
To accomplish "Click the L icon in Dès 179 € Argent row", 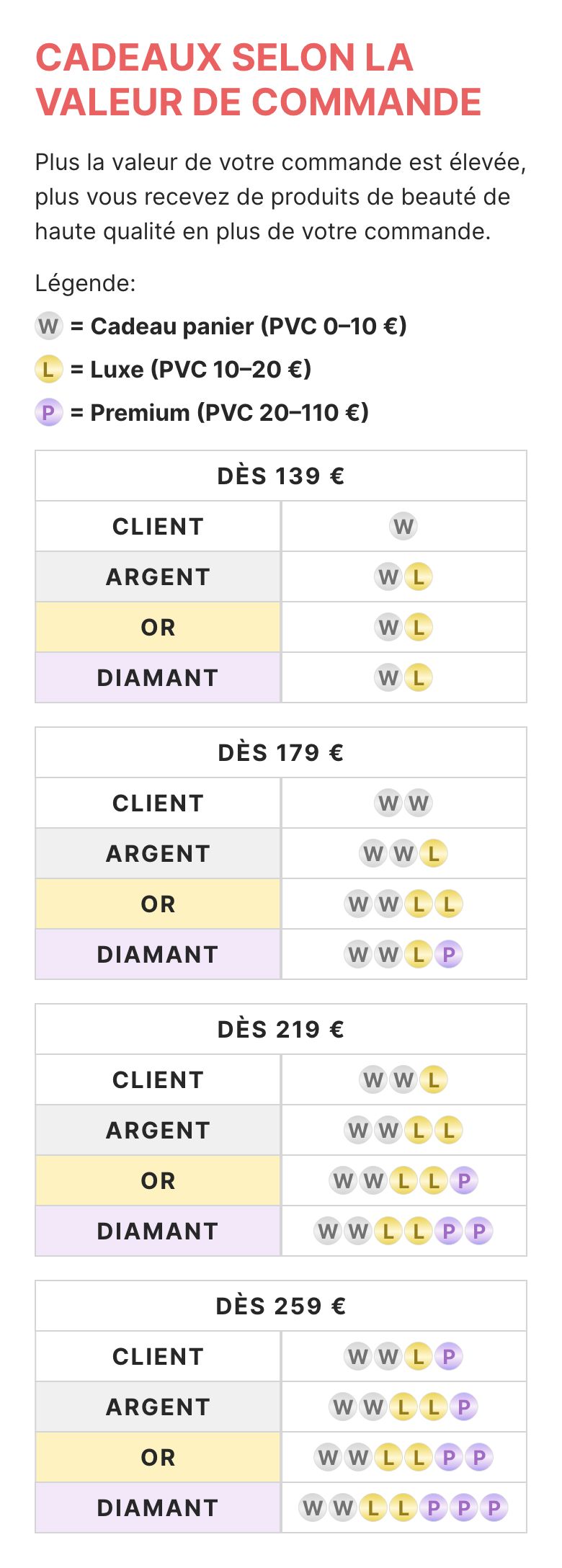I will 434,854.
